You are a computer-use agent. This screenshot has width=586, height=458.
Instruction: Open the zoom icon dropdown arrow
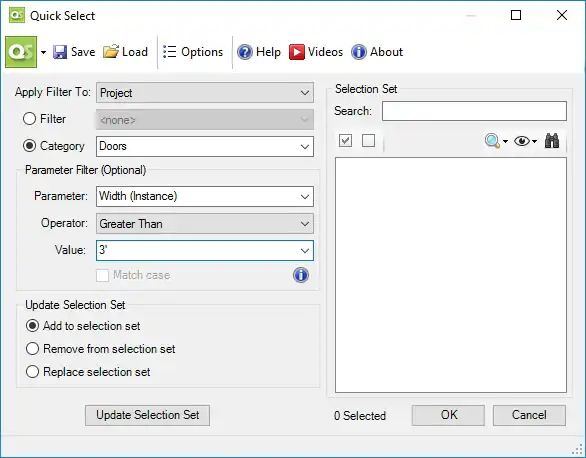505,142
